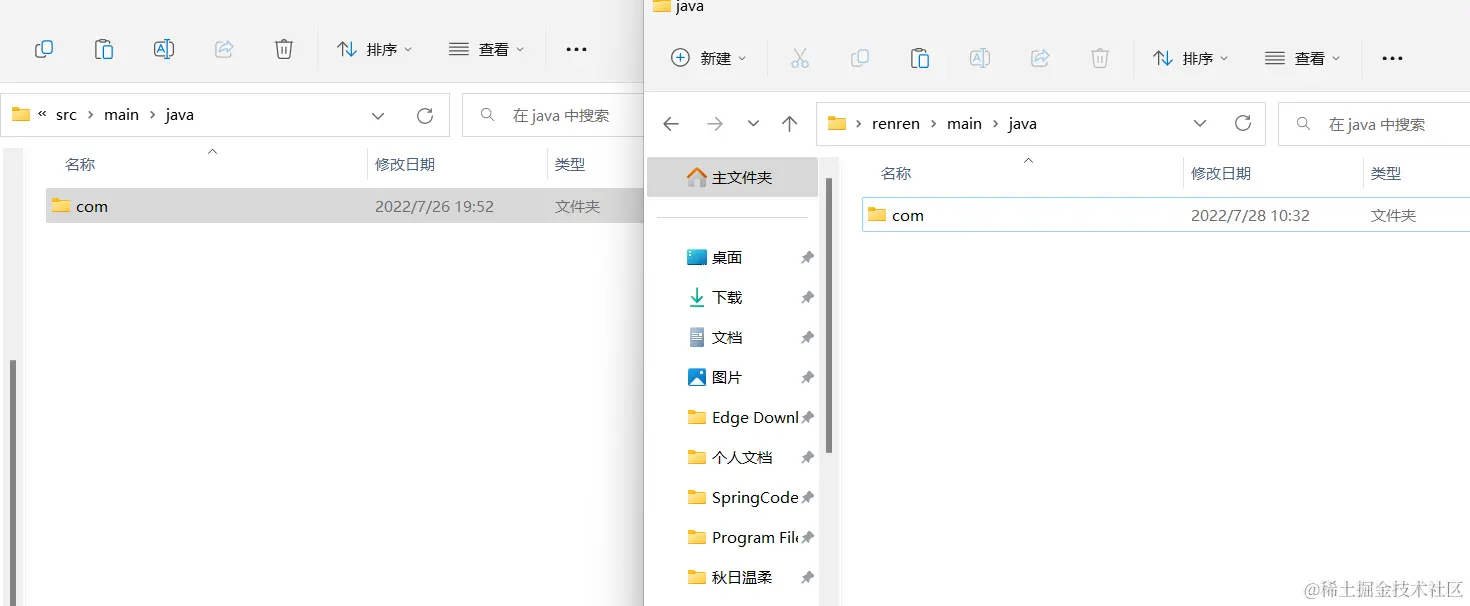Click Rename icon in right window toolbar
The width and height of the screenshot is (1470, 606).
[980, 58]
